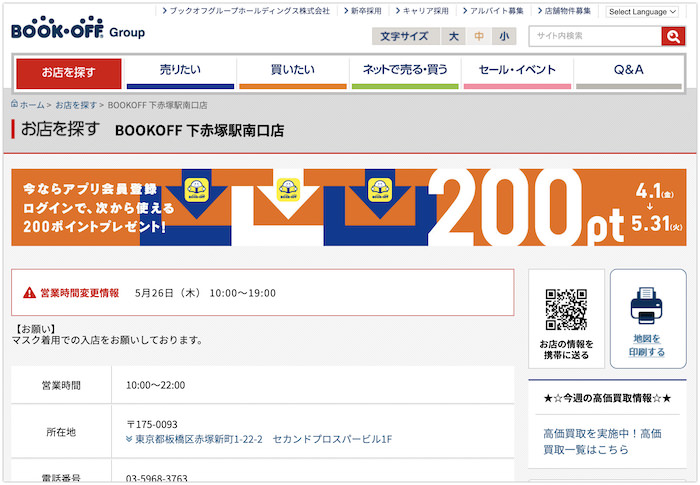The image size is (700, 485).
Task: Click the QR code for store info
Action: pos(566,309)
